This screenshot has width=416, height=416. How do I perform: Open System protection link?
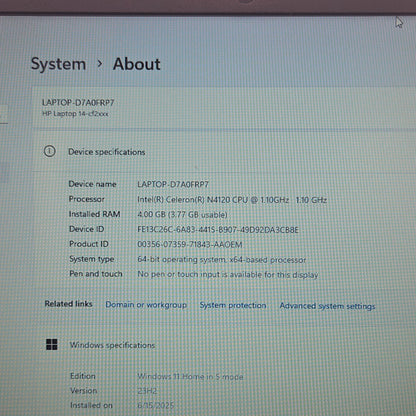[233, 305]
